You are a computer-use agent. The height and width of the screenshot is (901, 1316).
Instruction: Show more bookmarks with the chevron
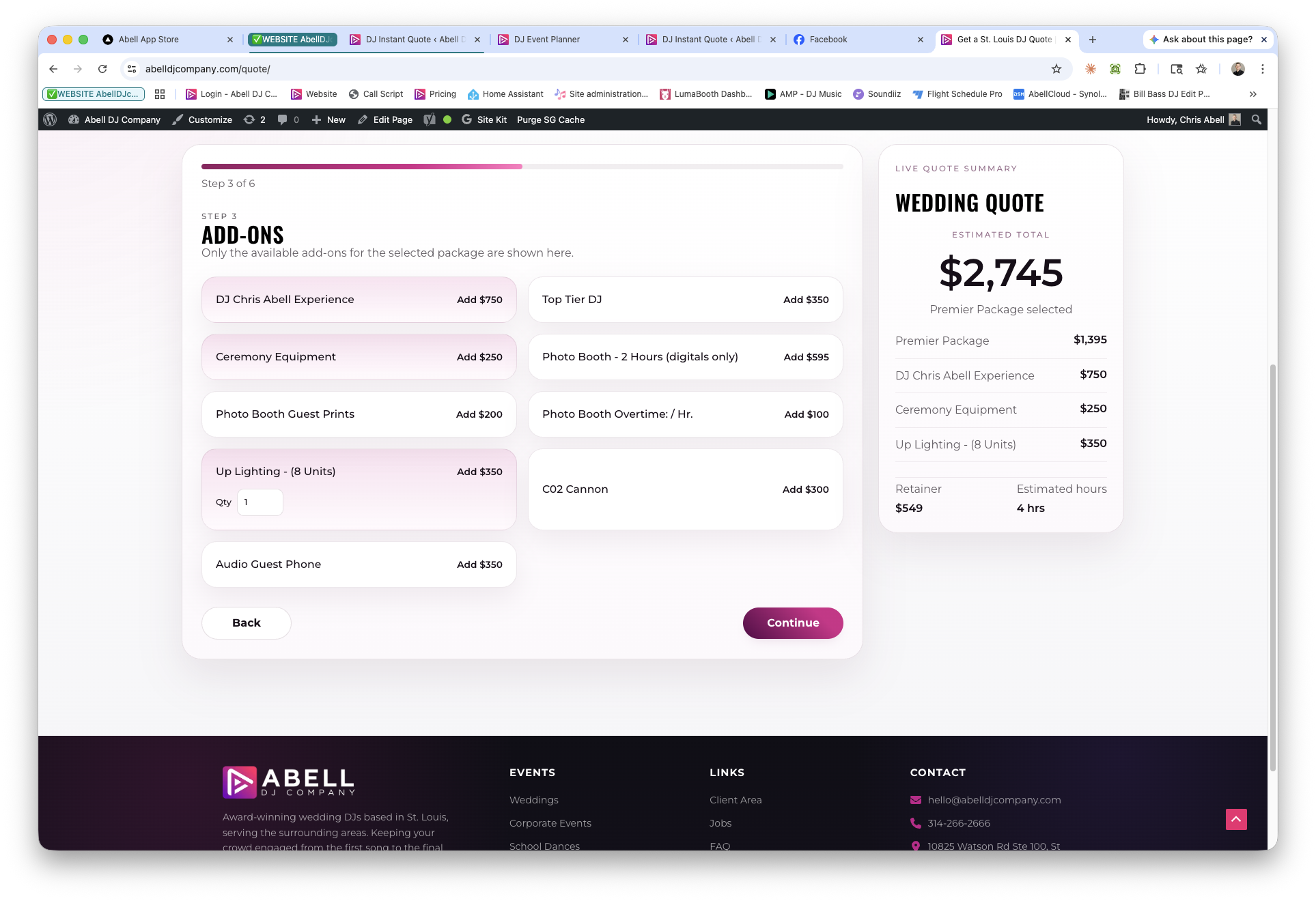[x=1253, y=94]
